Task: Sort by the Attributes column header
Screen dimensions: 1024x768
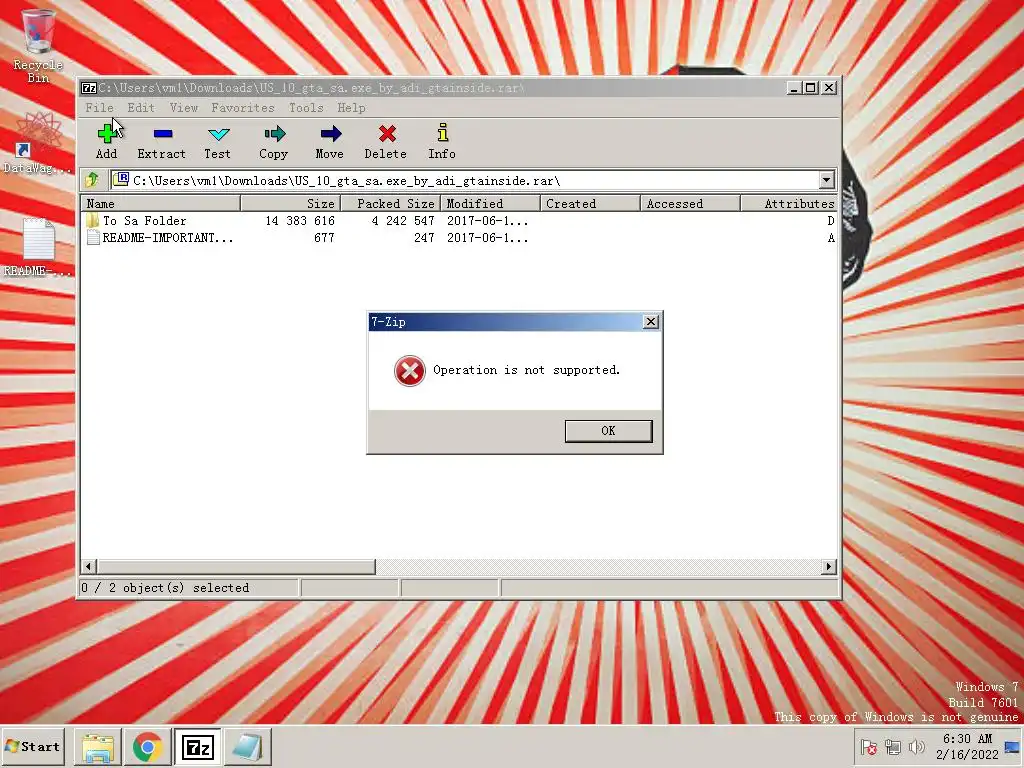Action: (x=789, y=204)
